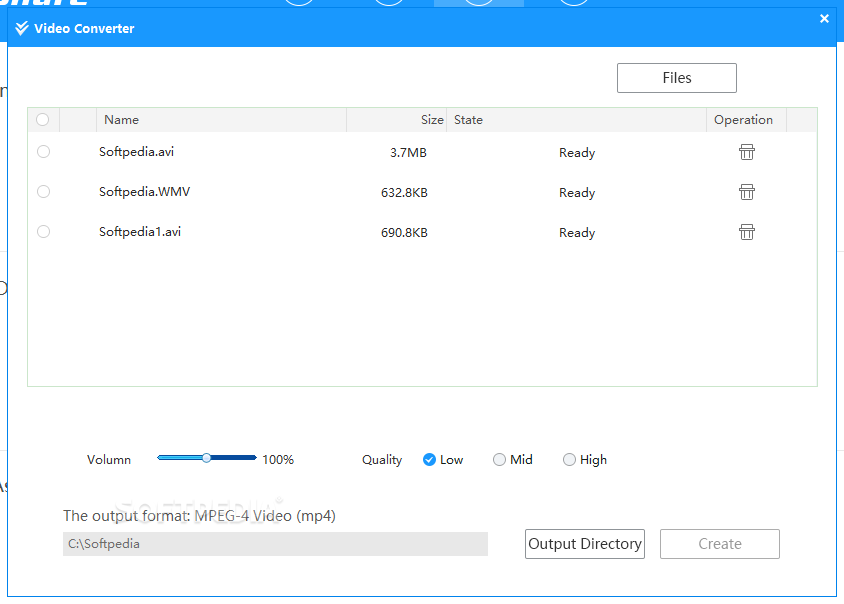Select the Softpedia1.avi row checkbox

click(44, 231)
